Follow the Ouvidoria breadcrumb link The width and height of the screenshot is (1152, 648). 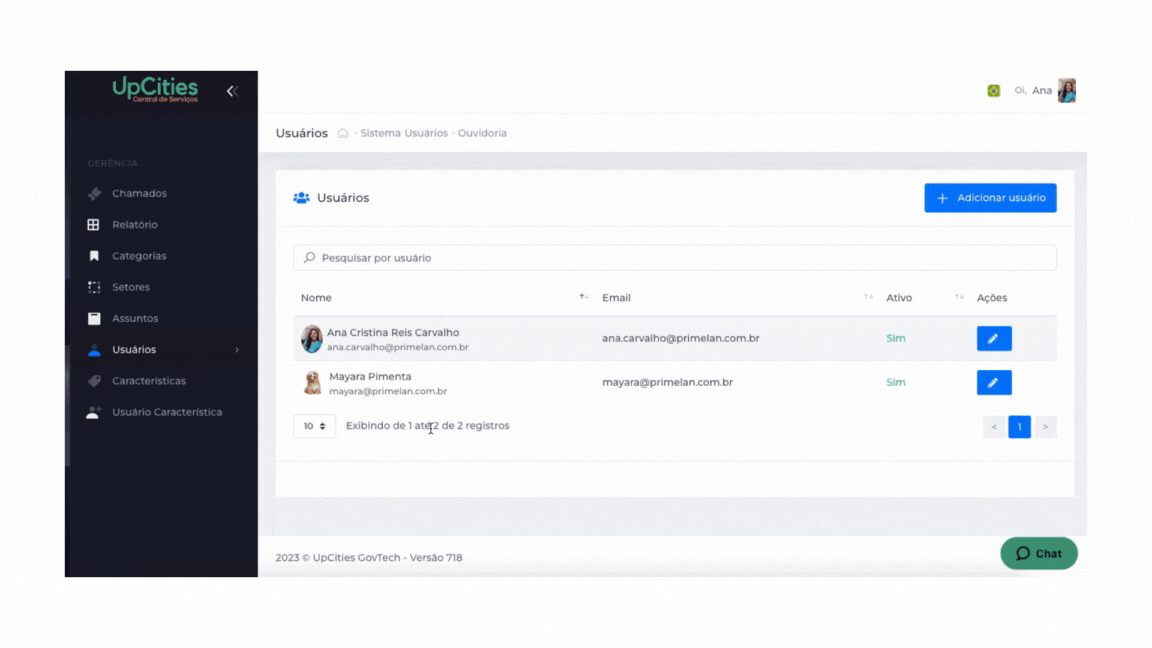click(x=482, y=133)
